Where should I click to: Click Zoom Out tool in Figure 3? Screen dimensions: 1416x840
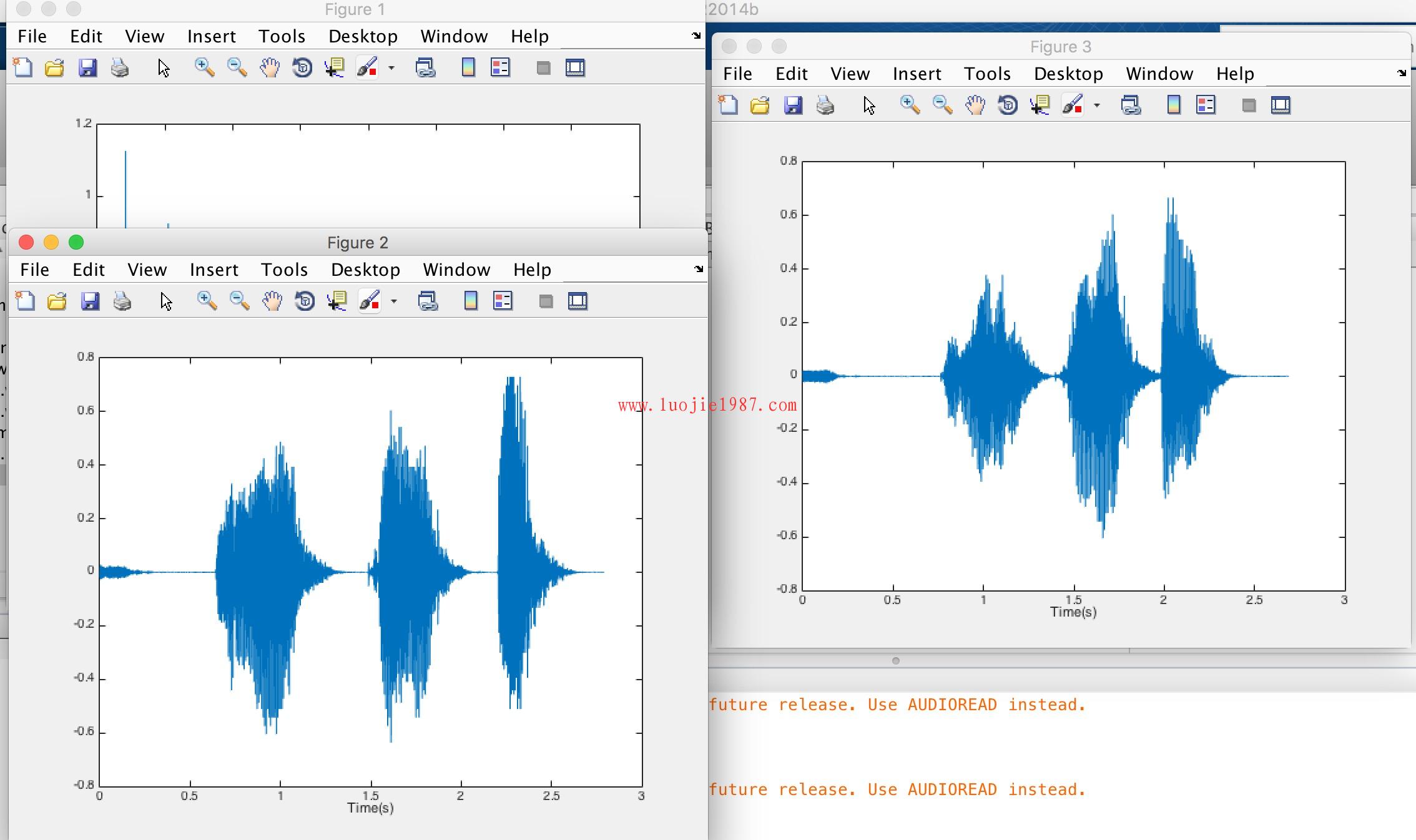pos(942,105)
